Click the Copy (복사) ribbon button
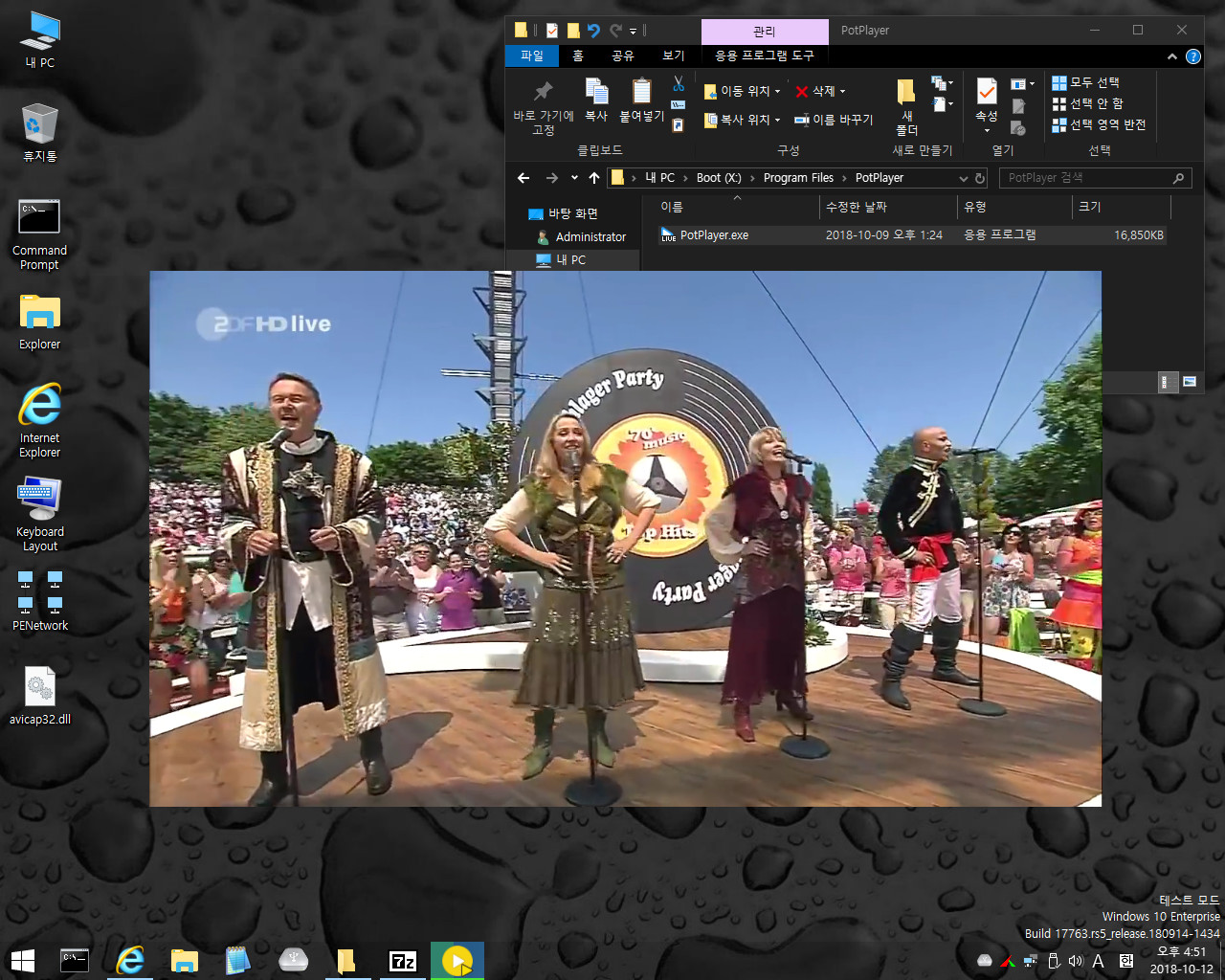 596,100
